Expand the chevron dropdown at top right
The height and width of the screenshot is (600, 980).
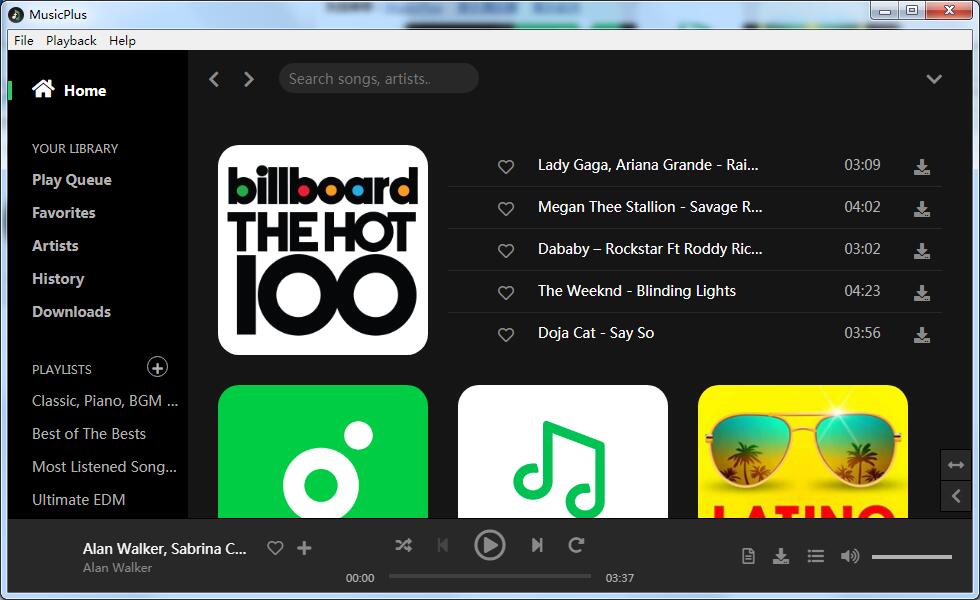pyautogui.click(x=934, y=79)
